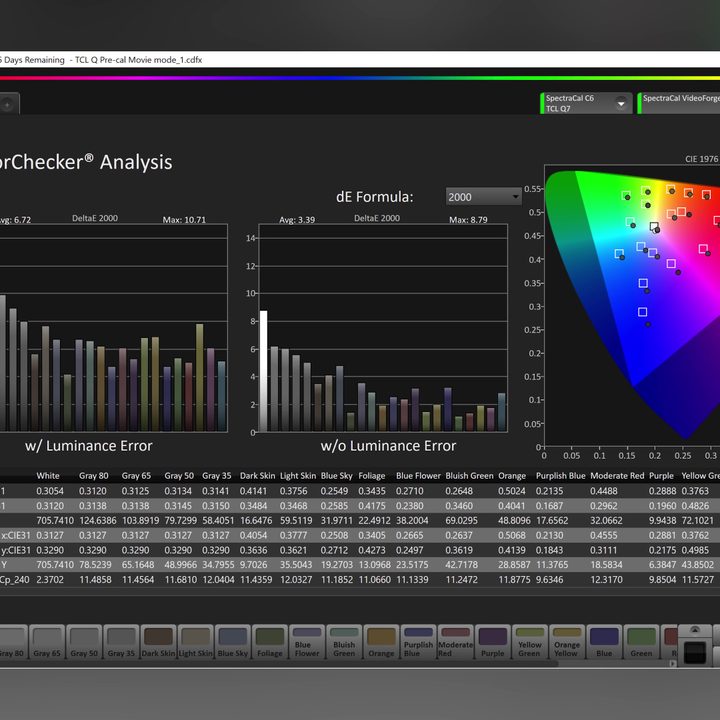Click the cell value 9.6346 under Purplish Blue
Image resolution: width=720 pixels, height=720 pixels.
549,580
